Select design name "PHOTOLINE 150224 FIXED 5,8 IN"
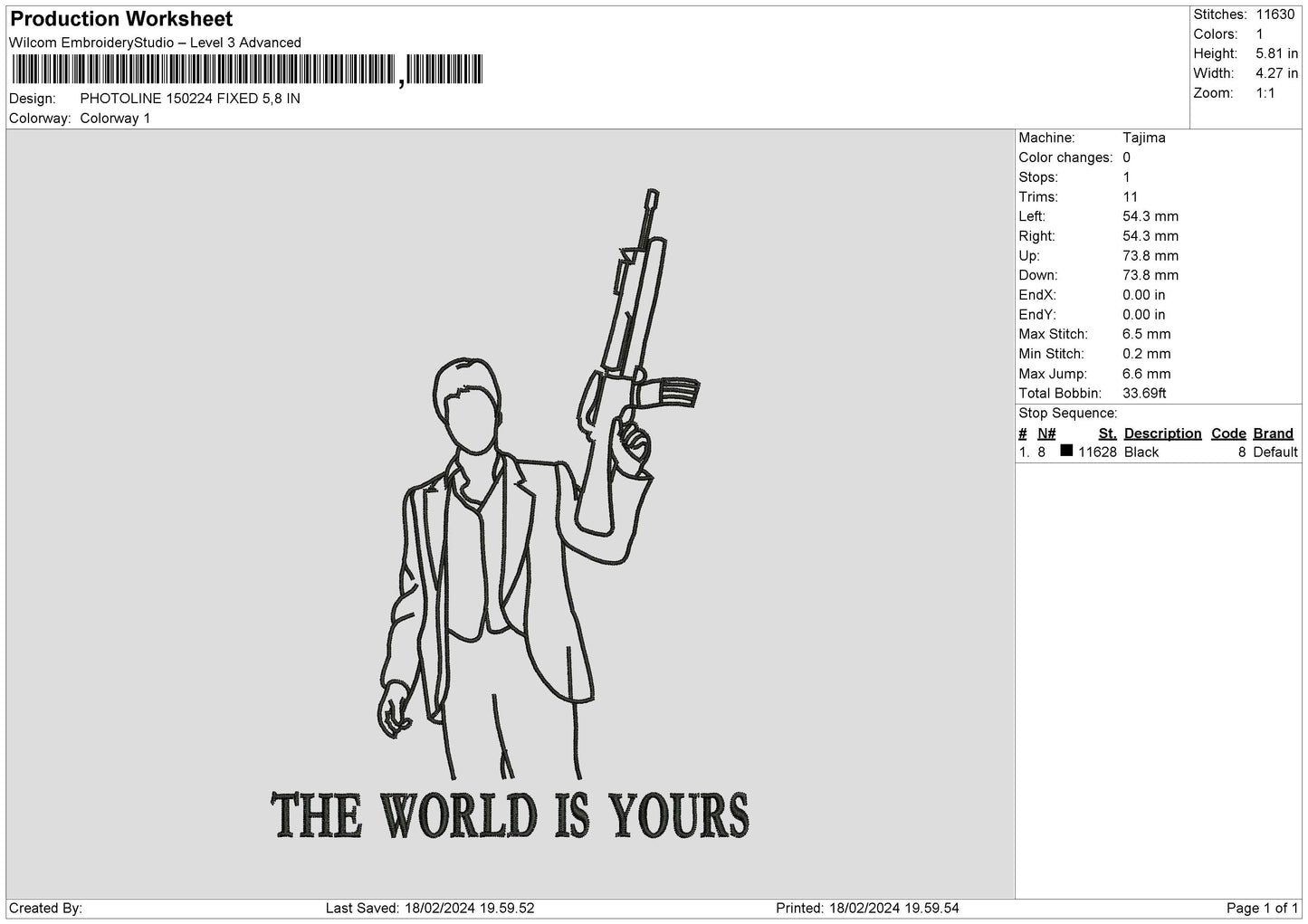The width and height of the screenshot is (1308, 924). (x=190, y=99)
